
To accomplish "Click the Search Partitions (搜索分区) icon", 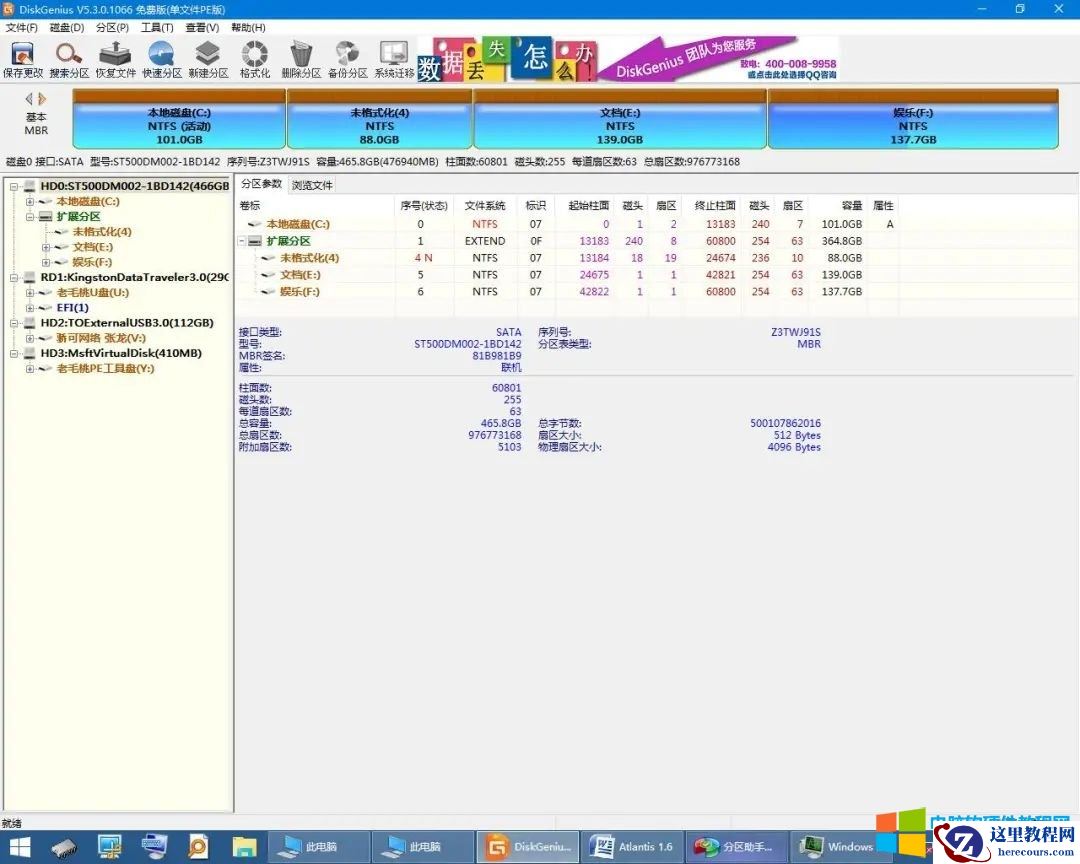I will (x=69, y=59).
